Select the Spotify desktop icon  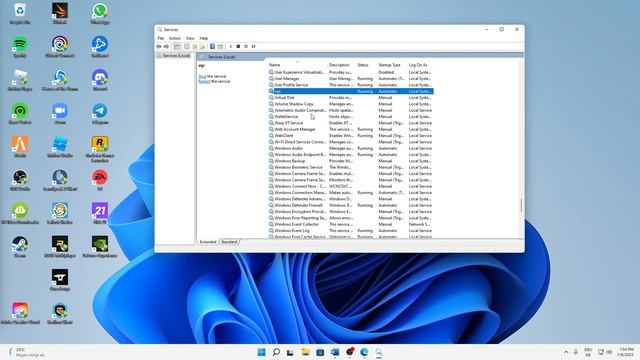click(x=20, y=47)
